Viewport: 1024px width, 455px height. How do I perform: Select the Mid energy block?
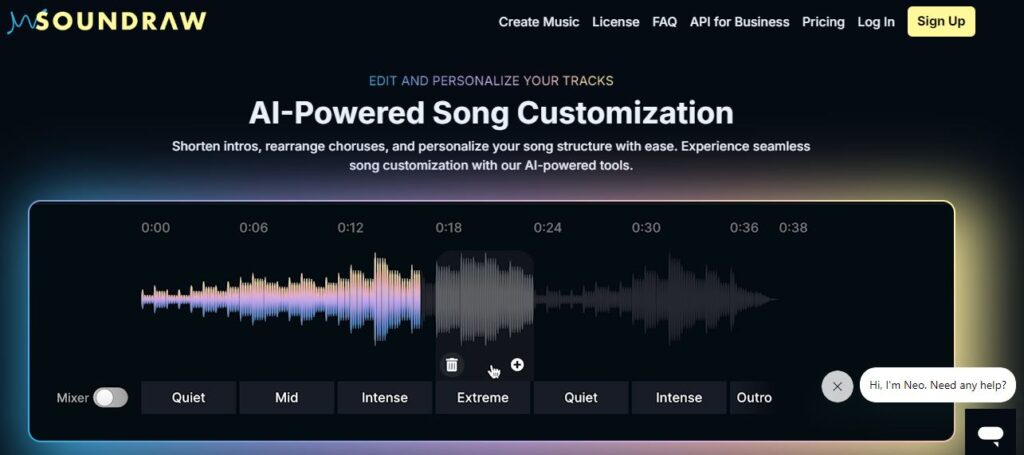click(287, 398)
